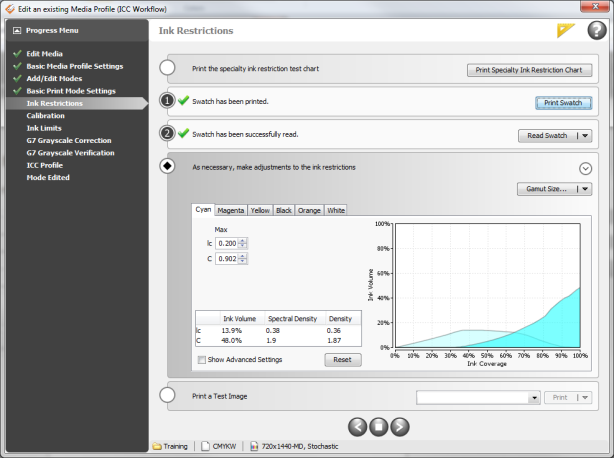Open the help question mark icon

coord(596,30)
